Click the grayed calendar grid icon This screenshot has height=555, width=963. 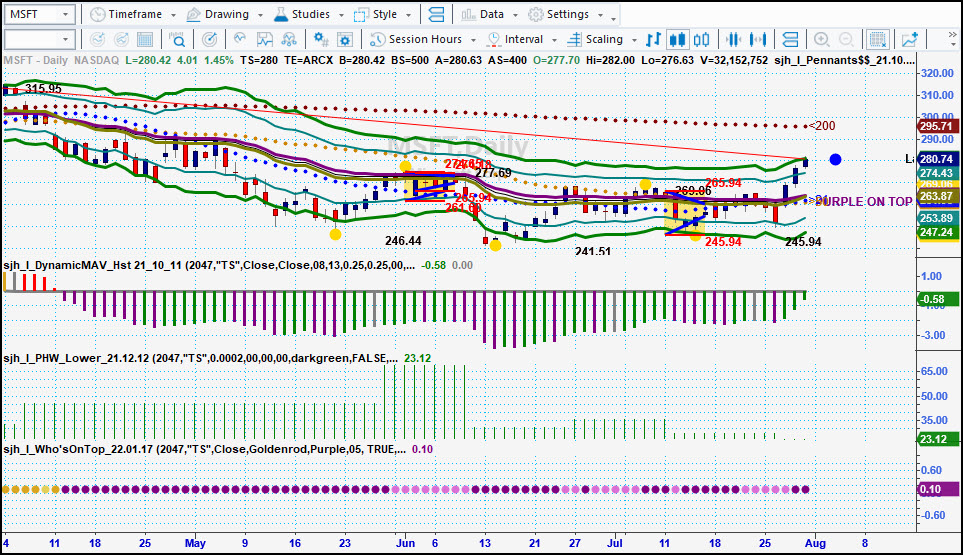pos(145,39)
